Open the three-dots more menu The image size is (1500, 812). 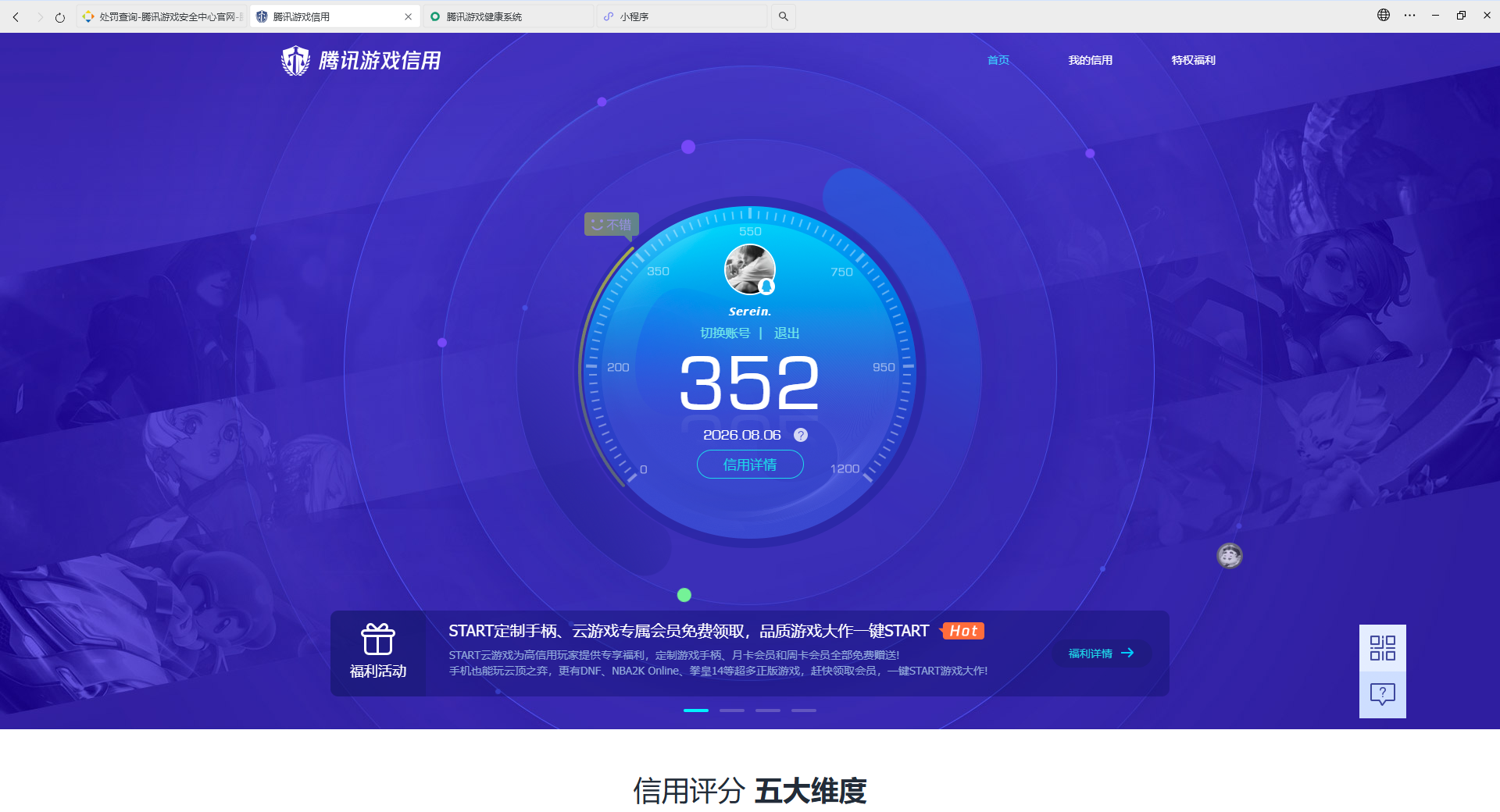coord(1409,15)
